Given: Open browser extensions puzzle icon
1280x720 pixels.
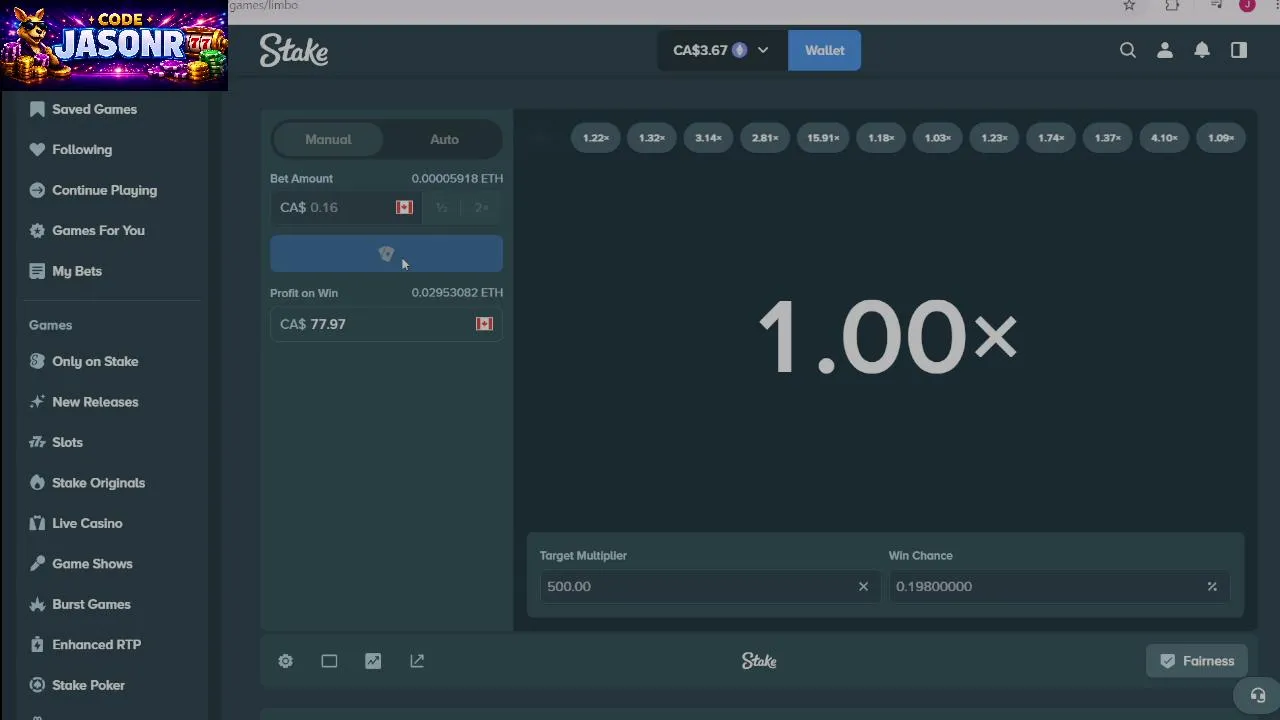Looking at the screenshot, I should pyautogui.click(x=1172, y=6).
